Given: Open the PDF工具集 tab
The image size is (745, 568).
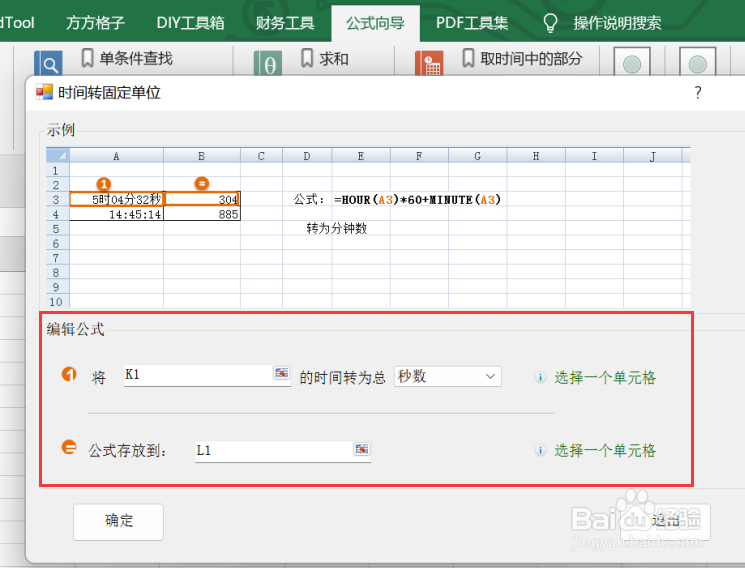Looking at the screenshot, I should 472,23.
